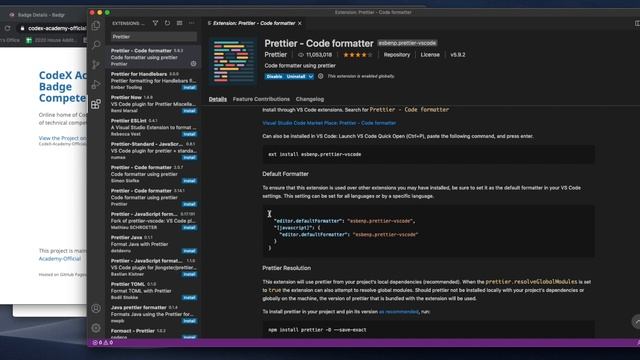Viewport: 640px width, 360px height.
Task: Click the 'npm install prettier -D --save-exact' code
Action: tap(318, 330)
